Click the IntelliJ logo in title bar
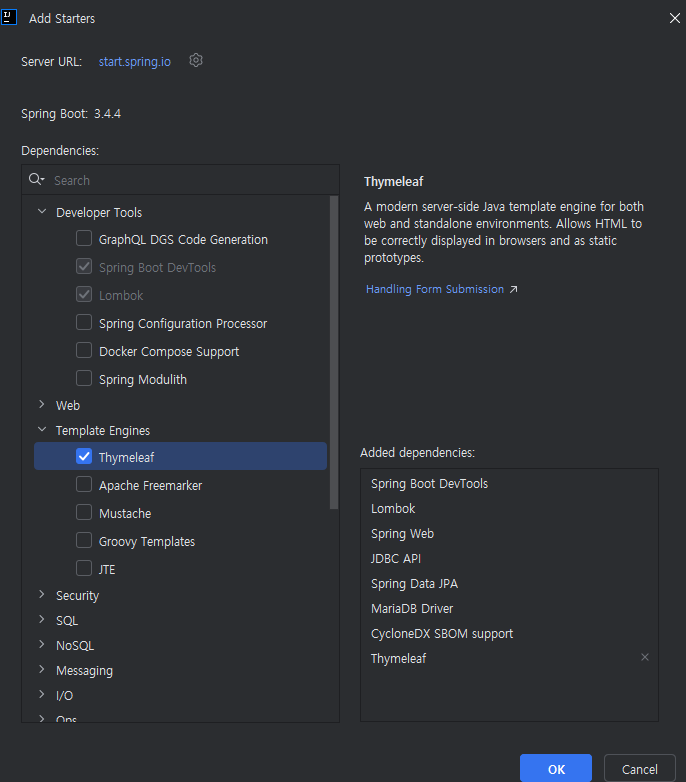686x782 pixels. (9, 17)
